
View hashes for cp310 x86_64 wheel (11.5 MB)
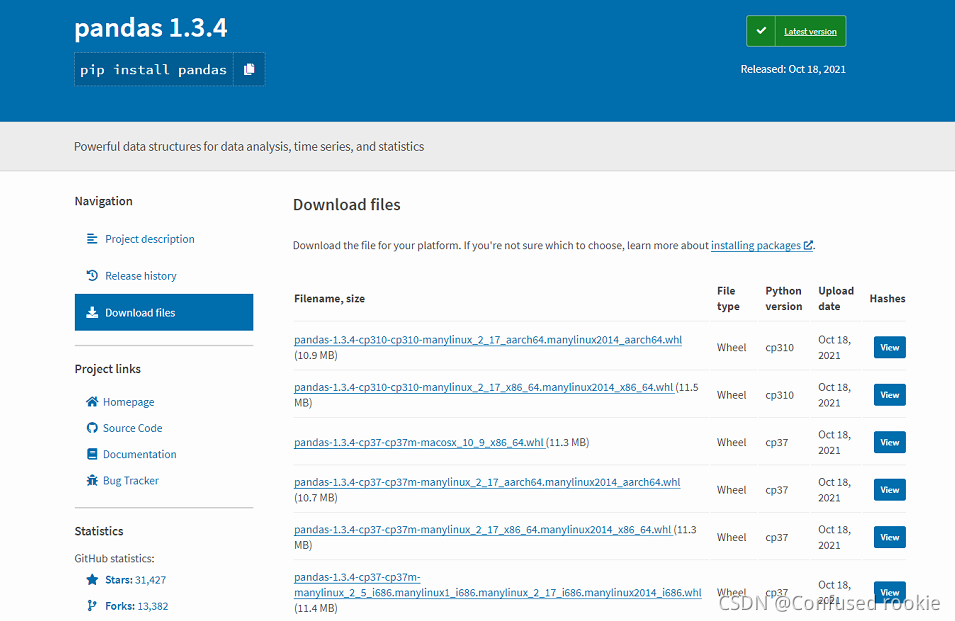click(889, 395)
